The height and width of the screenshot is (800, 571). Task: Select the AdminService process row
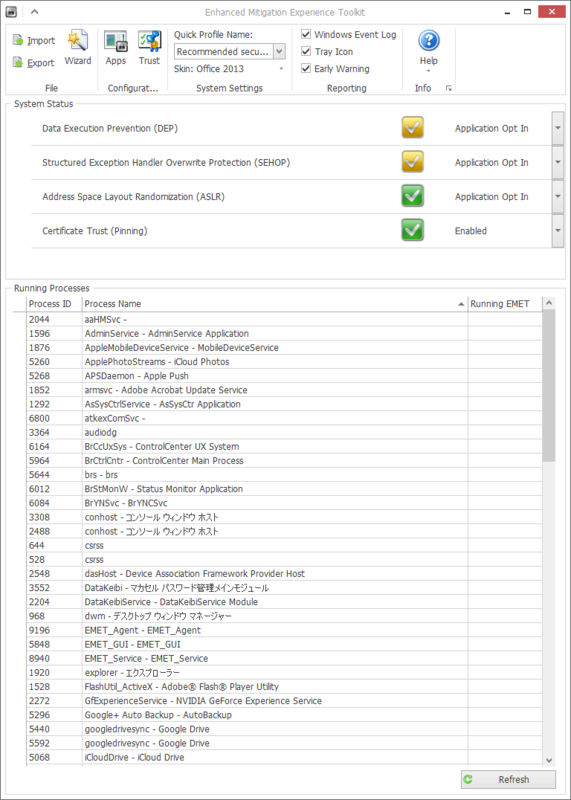[x=285, y=334]
